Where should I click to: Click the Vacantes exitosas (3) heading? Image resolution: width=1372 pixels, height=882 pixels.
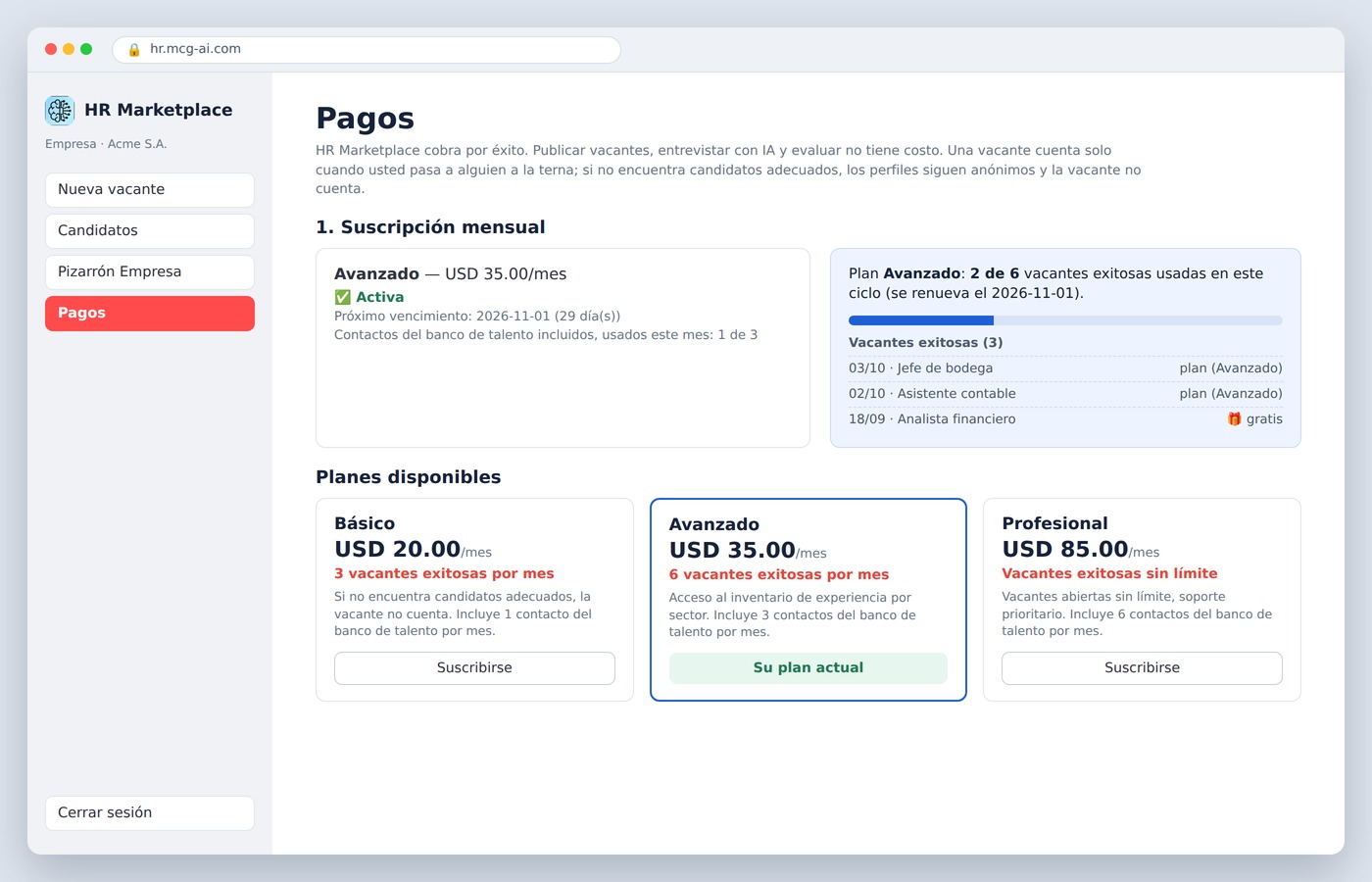pyautogui.click(x=925, y=343)
